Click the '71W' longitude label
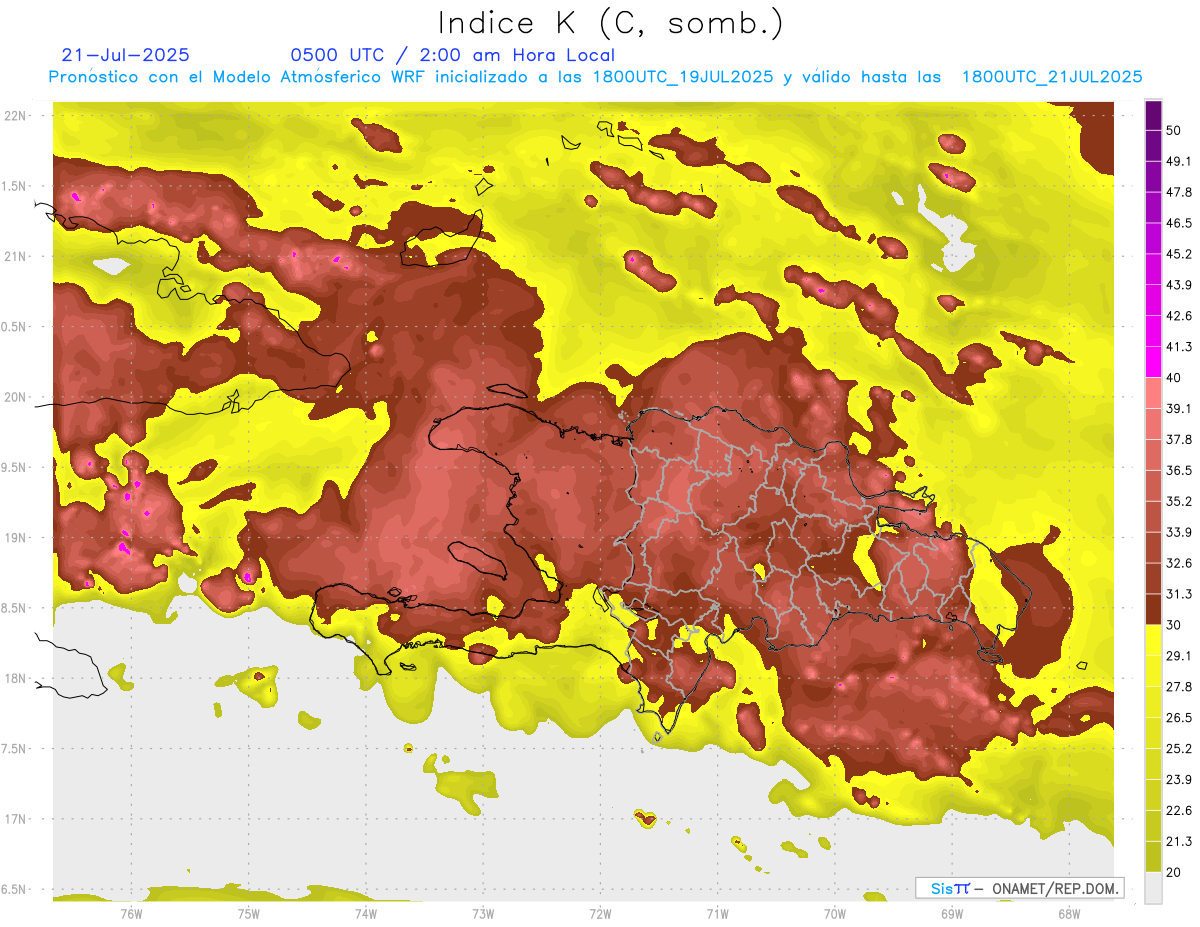1200x927 pixels. [x=717, y=913]
